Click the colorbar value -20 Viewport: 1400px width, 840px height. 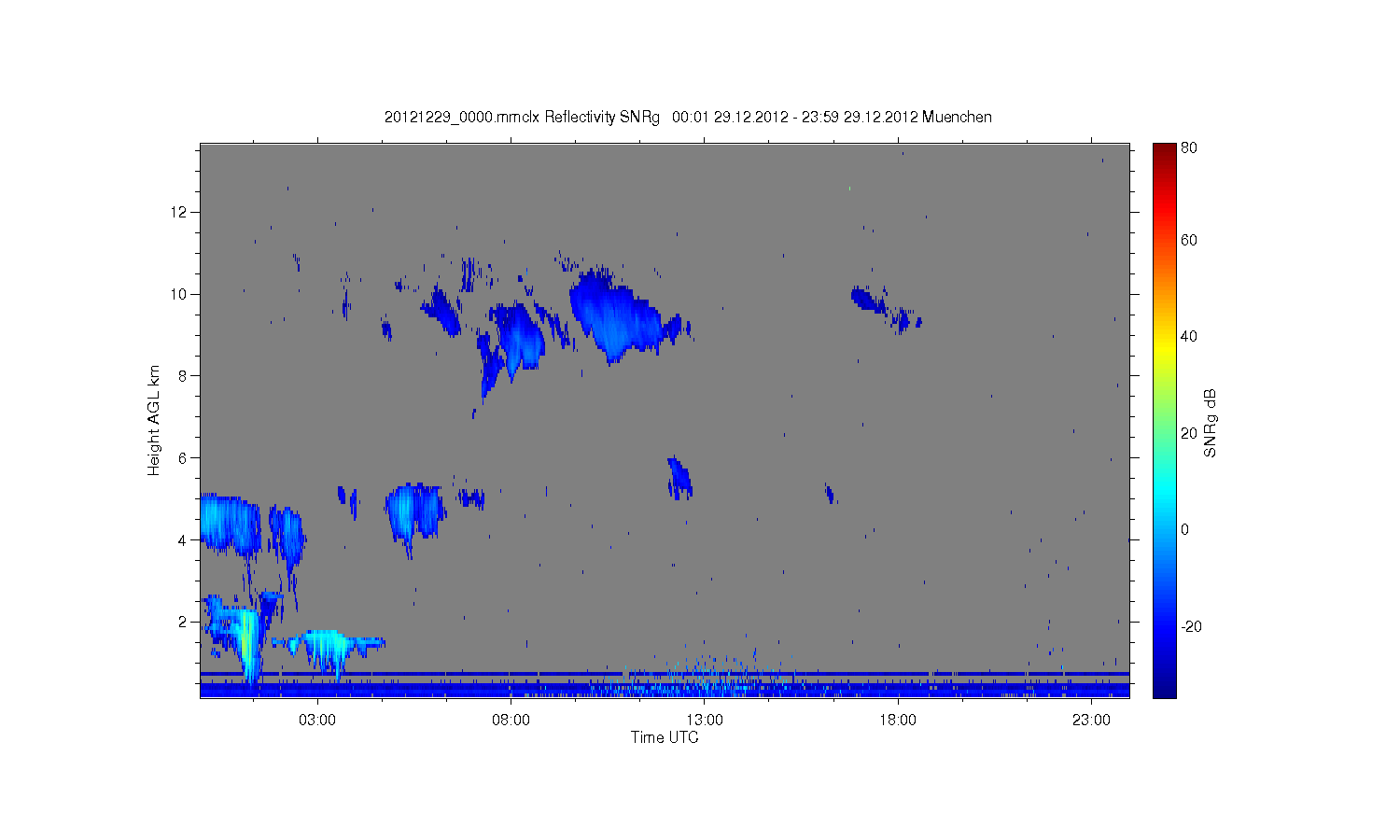[1191, 627]
